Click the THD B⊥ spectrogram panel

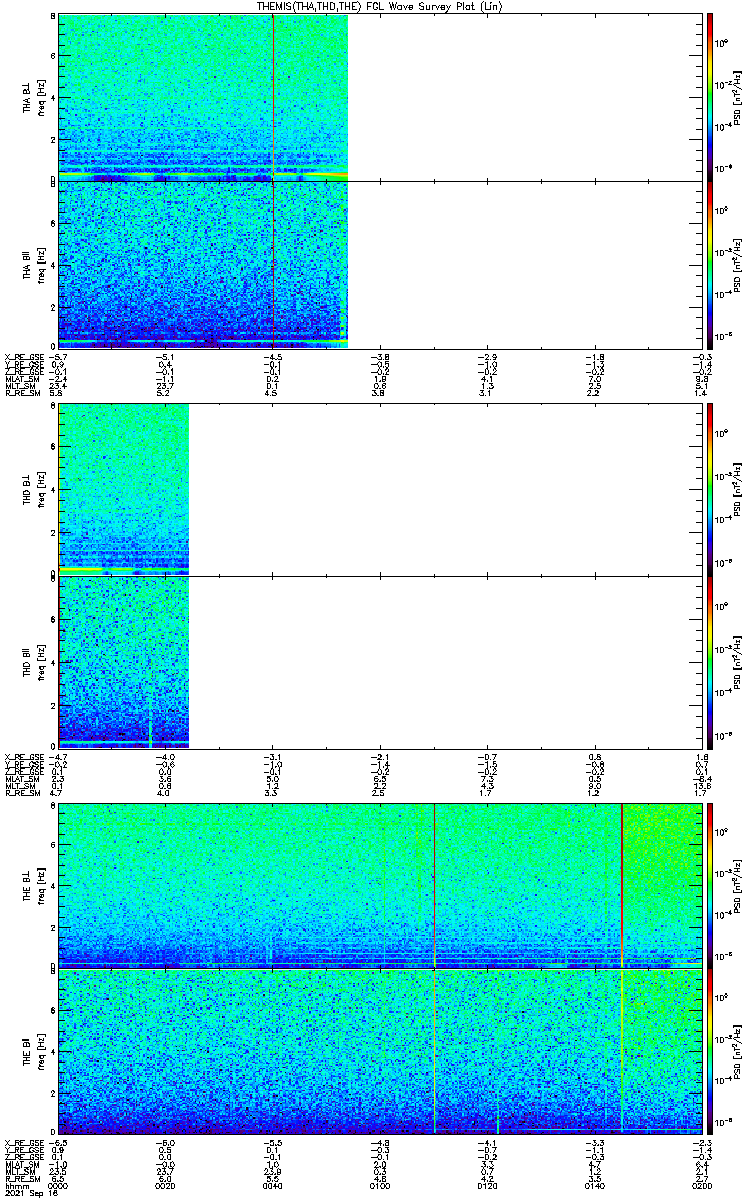pos(380,489)
